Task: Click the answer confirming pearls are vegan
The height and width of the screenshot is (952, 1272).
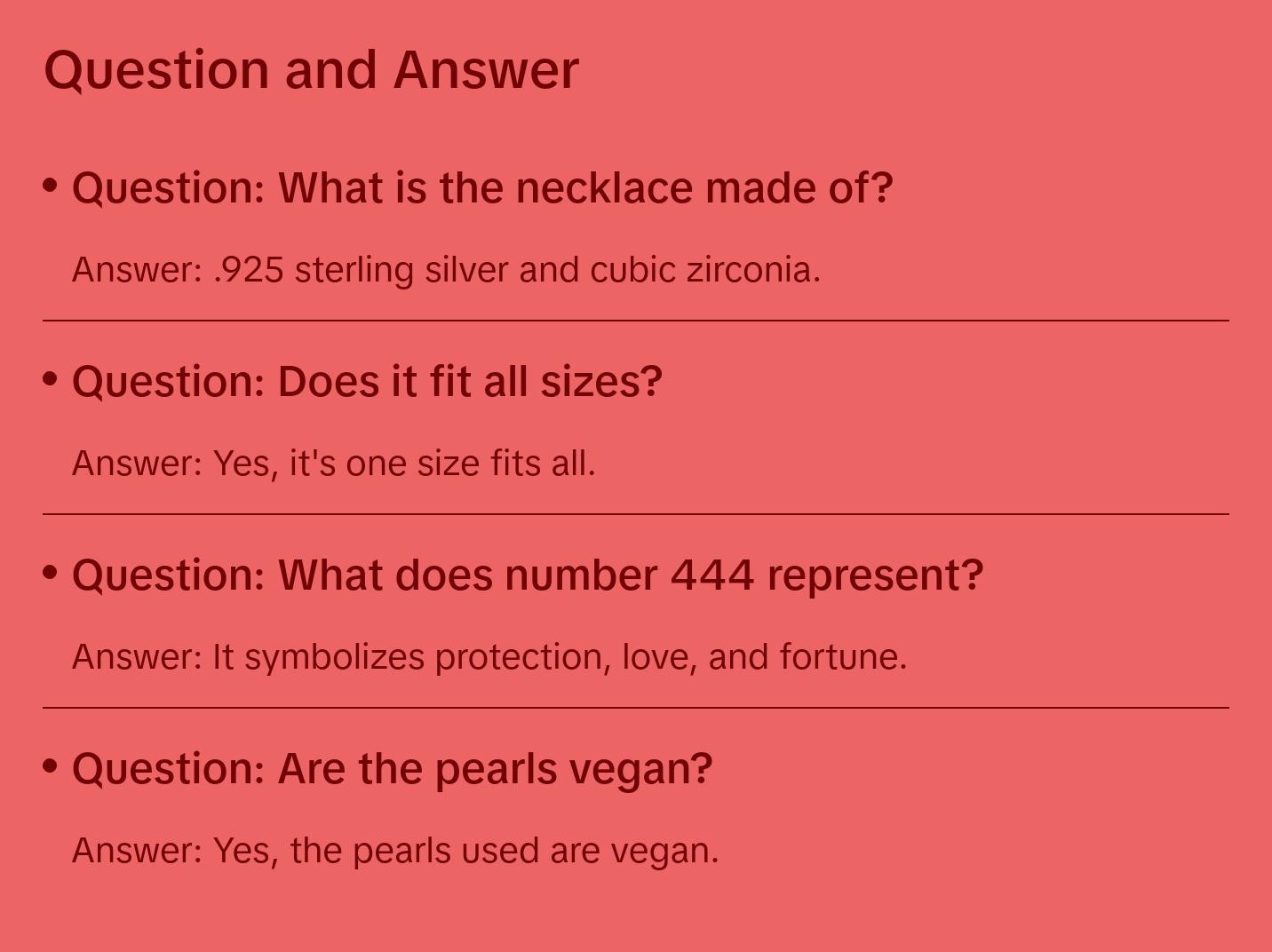Action: click(x=395, y=851)
